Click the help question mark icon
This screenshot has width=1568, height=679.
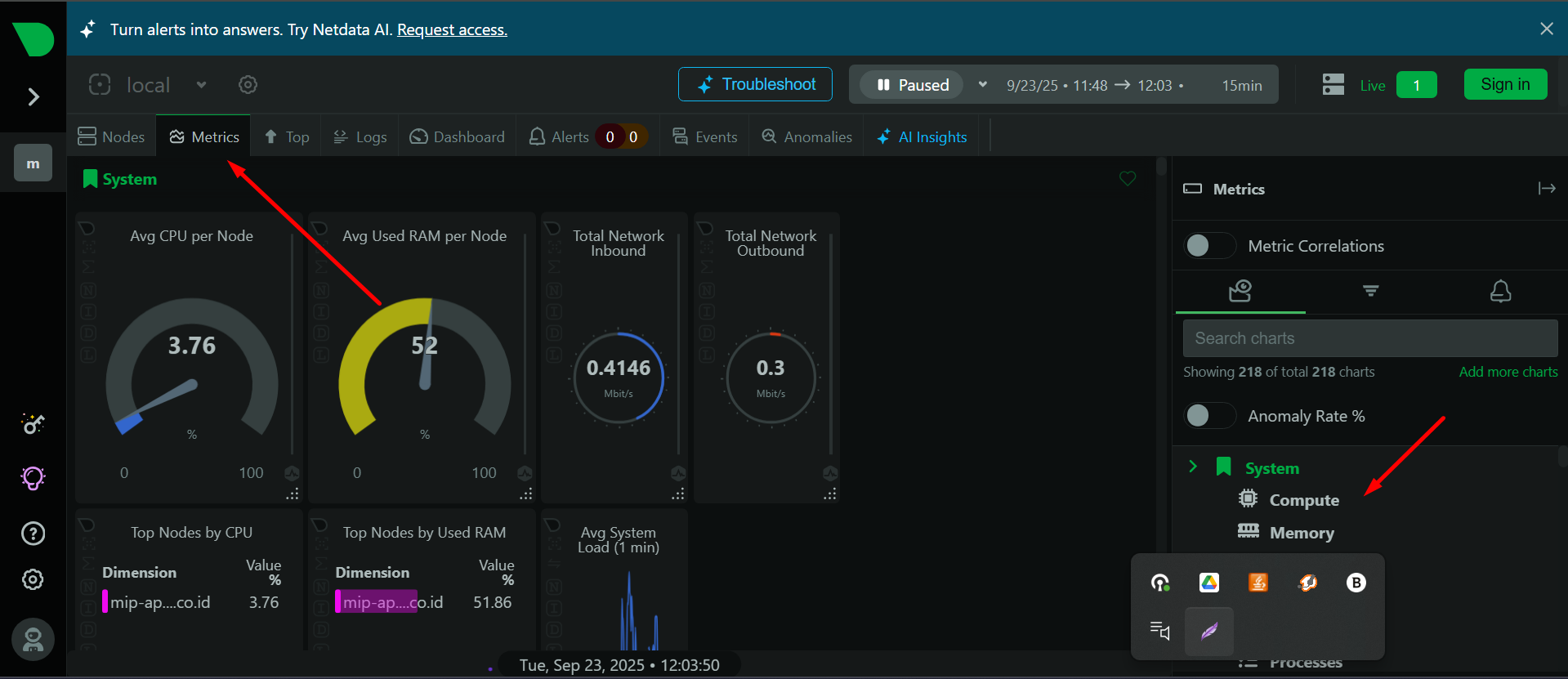click(x=33, y=534)
